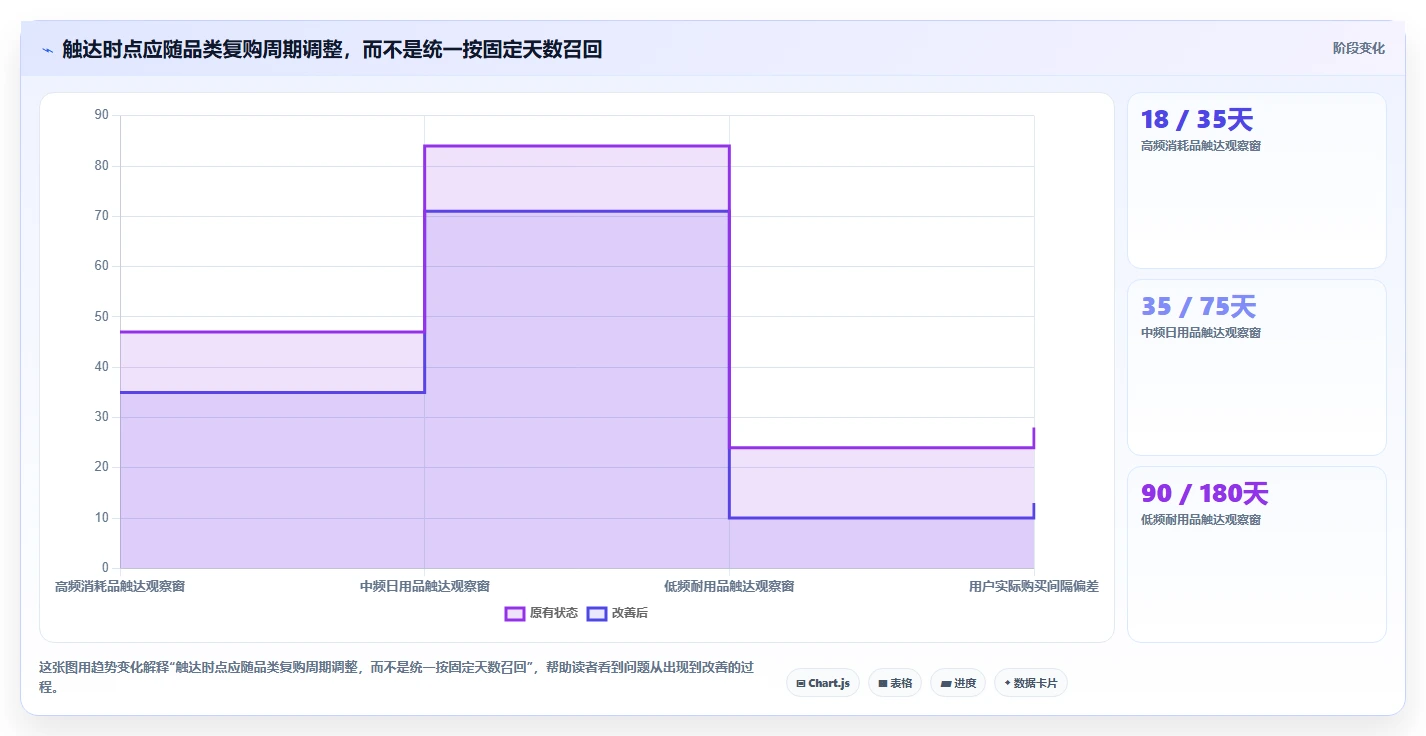Click the 表格 tag
This screenshot has height=736, width=1426.
pos(895,683)
